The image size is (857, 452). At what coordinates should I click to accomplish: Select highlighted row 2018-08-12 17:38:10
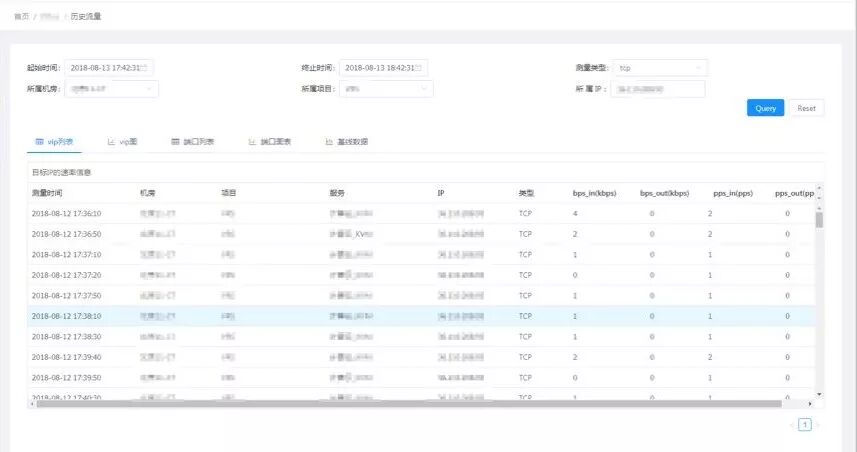click(x=421, y=316)
